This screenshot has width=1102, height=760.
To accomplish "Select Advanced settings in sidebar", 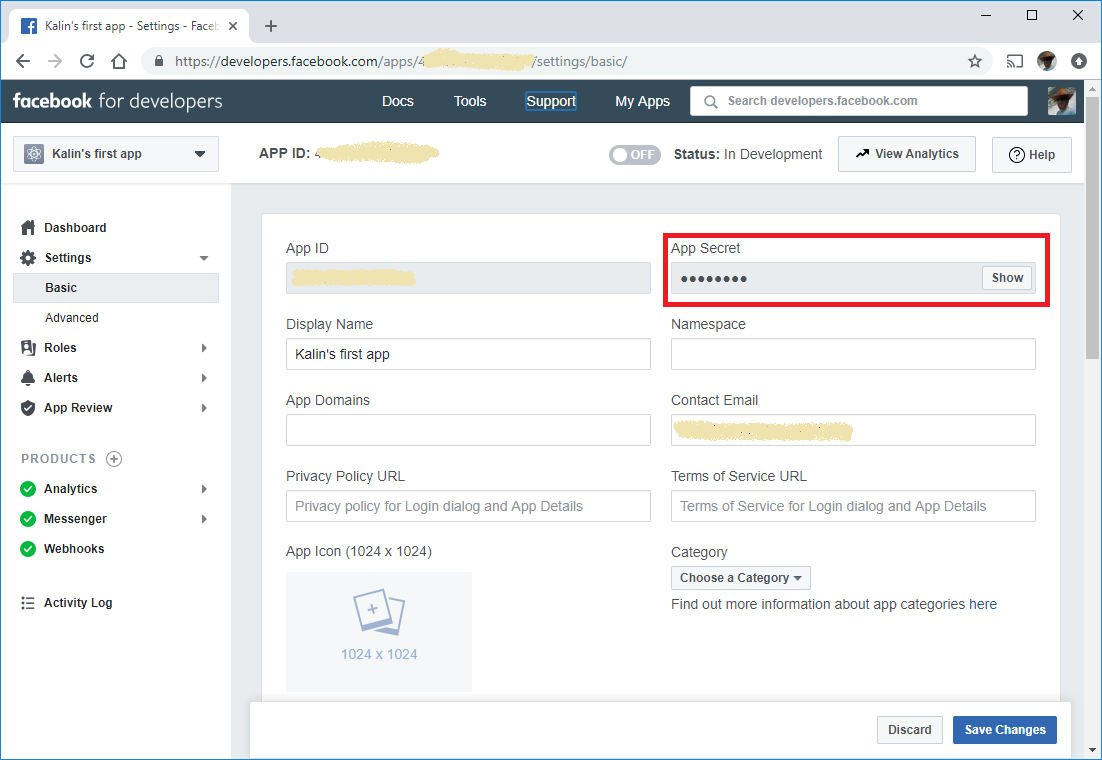I will (72, 318).
